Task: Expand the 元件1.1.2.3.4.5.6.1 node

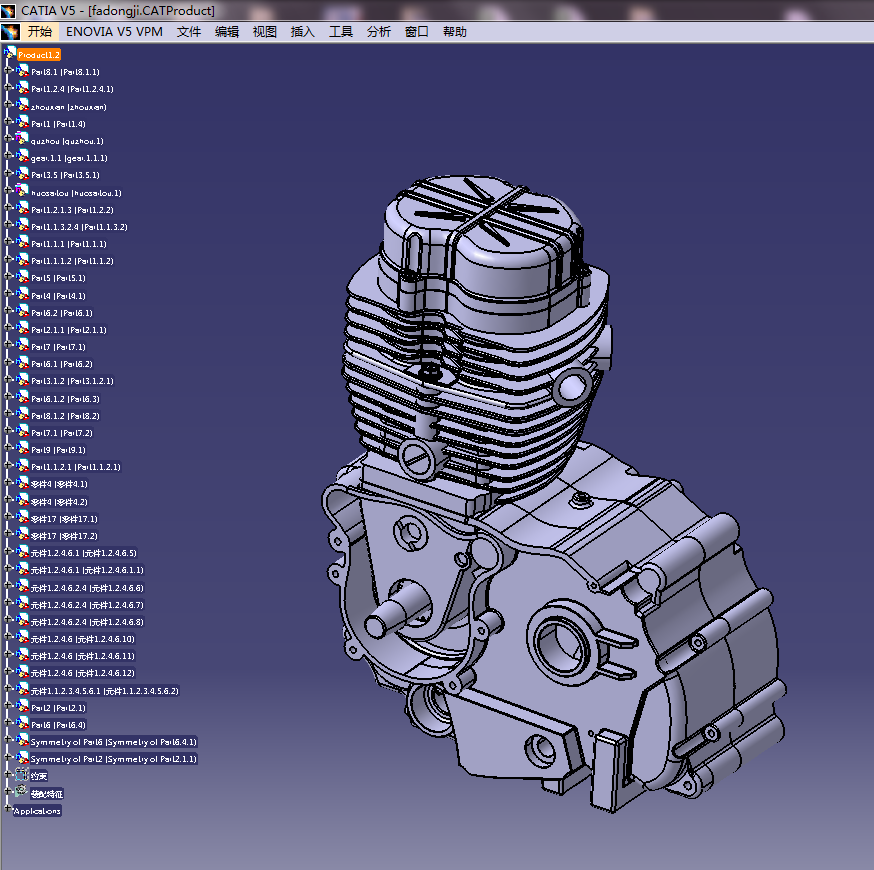Action: (x=8, y=688)
